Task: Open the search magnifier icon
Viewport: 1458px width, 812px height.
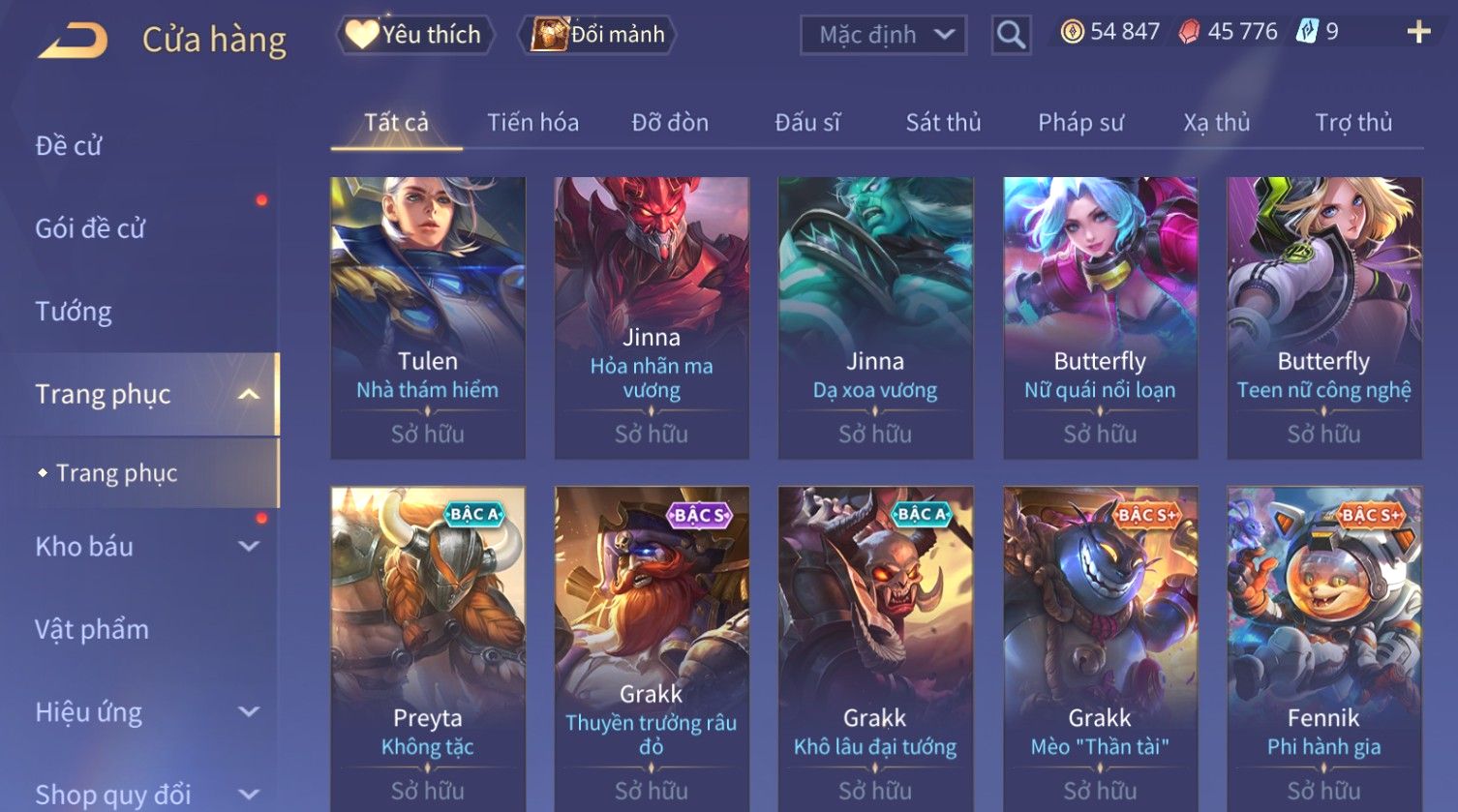Action: (1011, 36)
